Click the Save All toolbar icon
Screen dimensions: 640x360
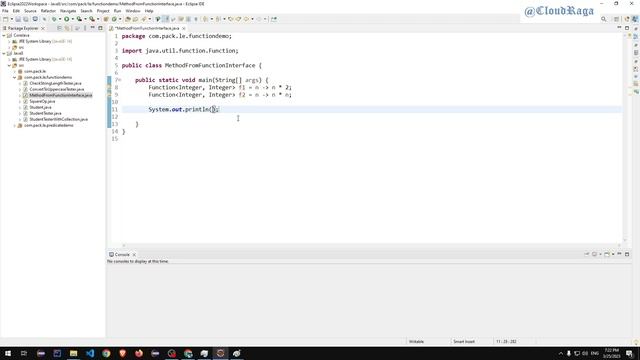tap(26, 19)
